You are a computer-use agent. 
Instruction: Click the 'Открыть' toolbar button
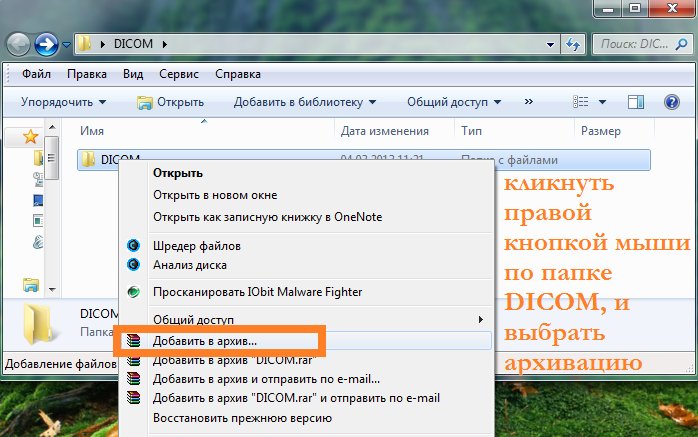point(170,102)
